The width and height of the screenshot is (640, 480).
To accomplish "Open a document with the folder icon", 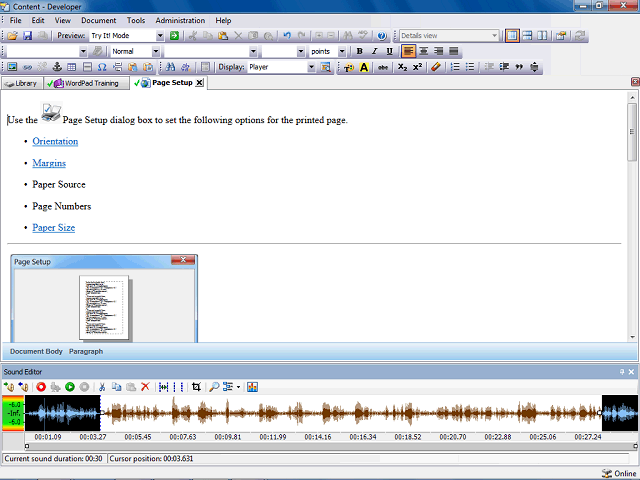I will pyautogui.click(x=12, y=36).
